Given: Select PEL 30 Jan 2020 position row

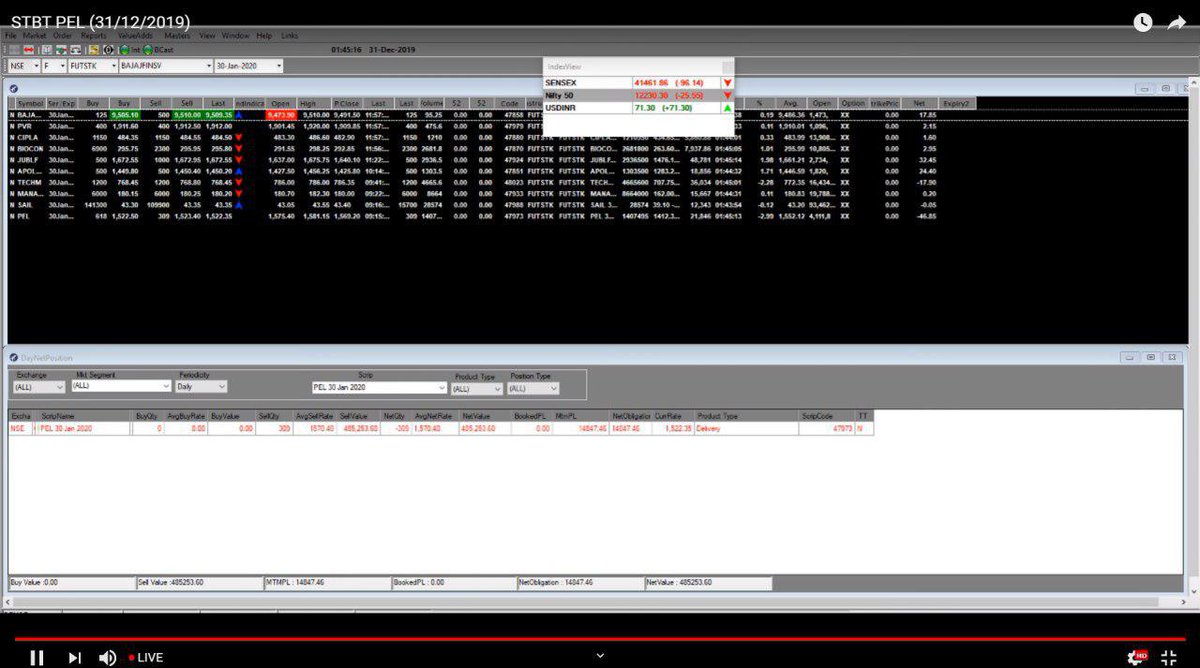Looking at the screenshot, I should point(440,428).
